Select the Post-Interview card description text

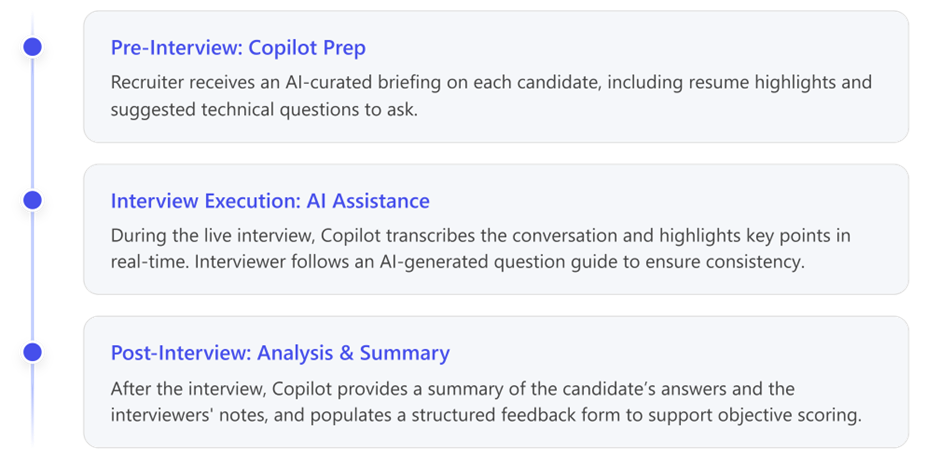tap(486, 401)
